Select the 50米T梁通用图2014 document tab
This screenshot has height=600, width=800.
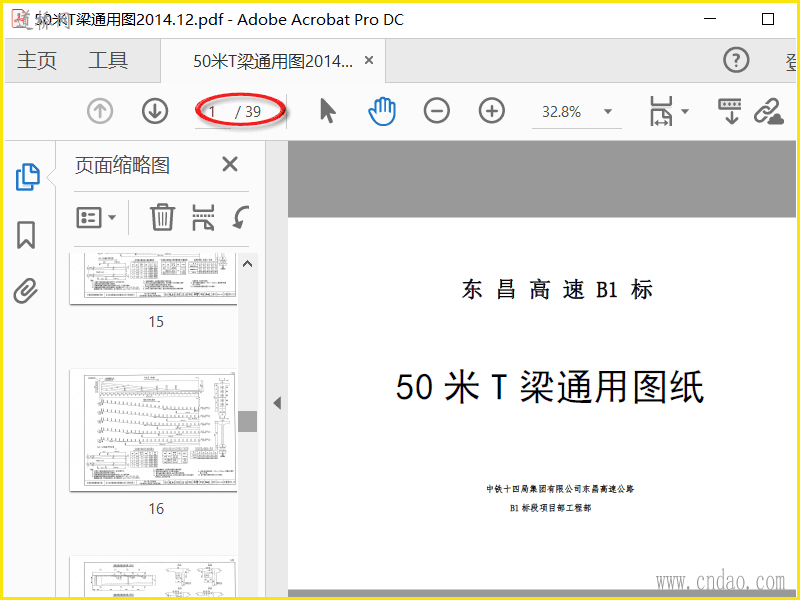[272, 61]
